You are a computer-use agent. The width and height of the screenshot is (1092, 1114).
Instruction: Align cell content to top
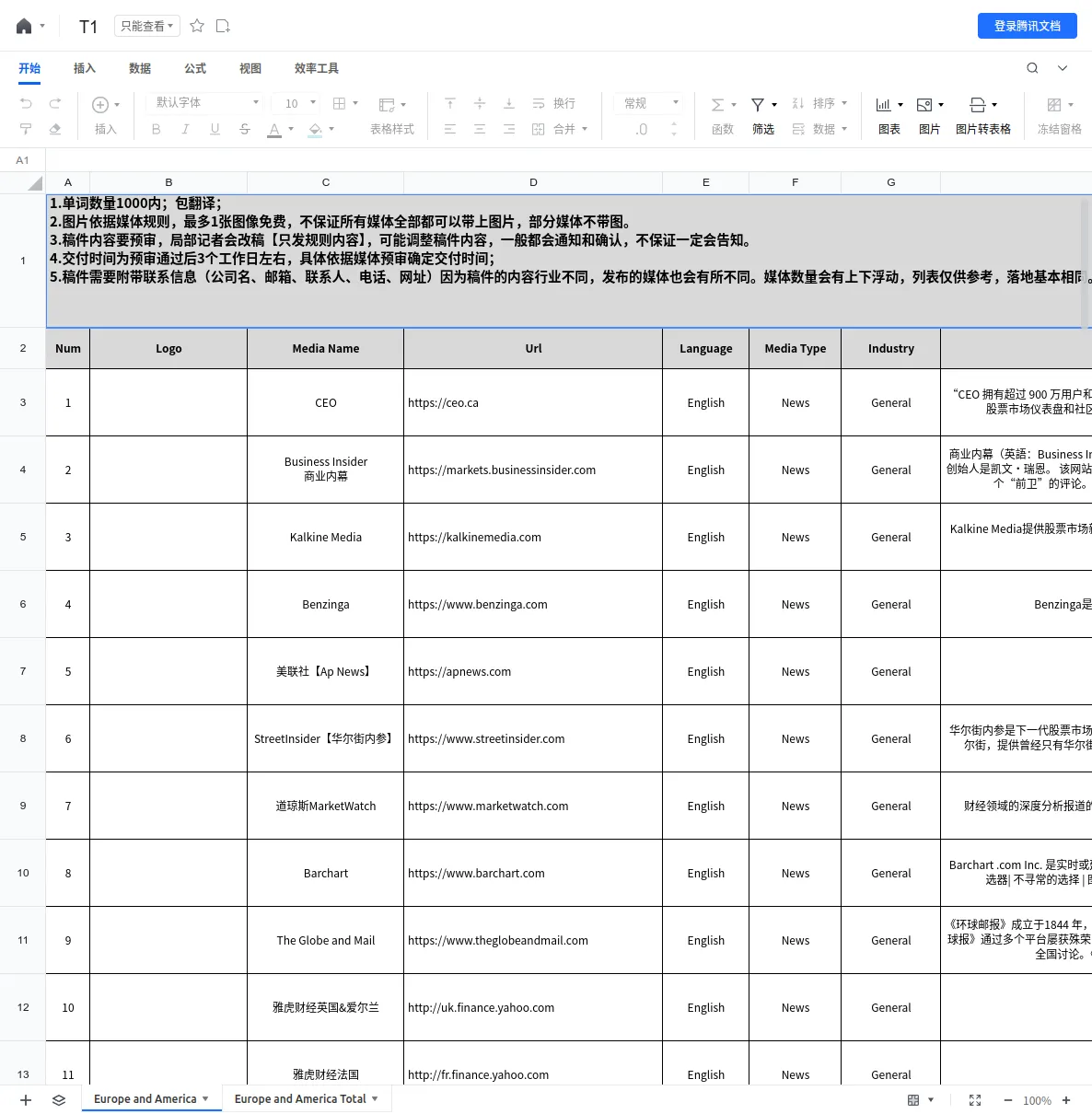point(450,103)
